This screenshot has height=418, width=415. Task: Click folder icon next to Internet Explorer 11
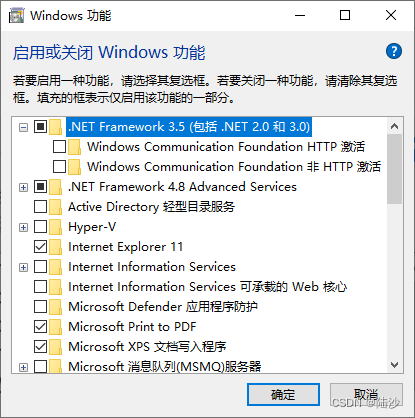[56, 247]
